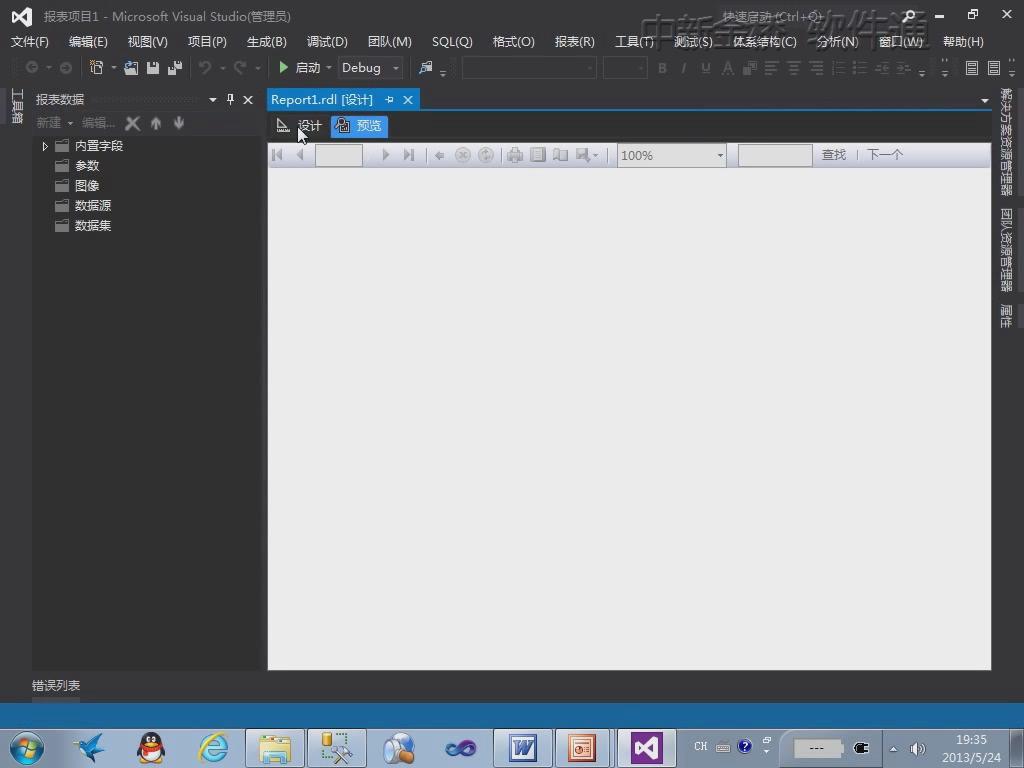The image size is (1024, 768).
Task: Click the Navigate Backward toolbar icon
Action: coord(31,67)
